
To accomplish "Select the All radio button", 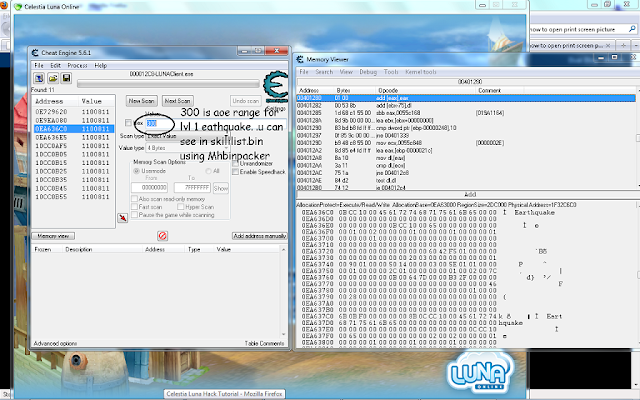I will pyautogui.click(x=208, y=171).
